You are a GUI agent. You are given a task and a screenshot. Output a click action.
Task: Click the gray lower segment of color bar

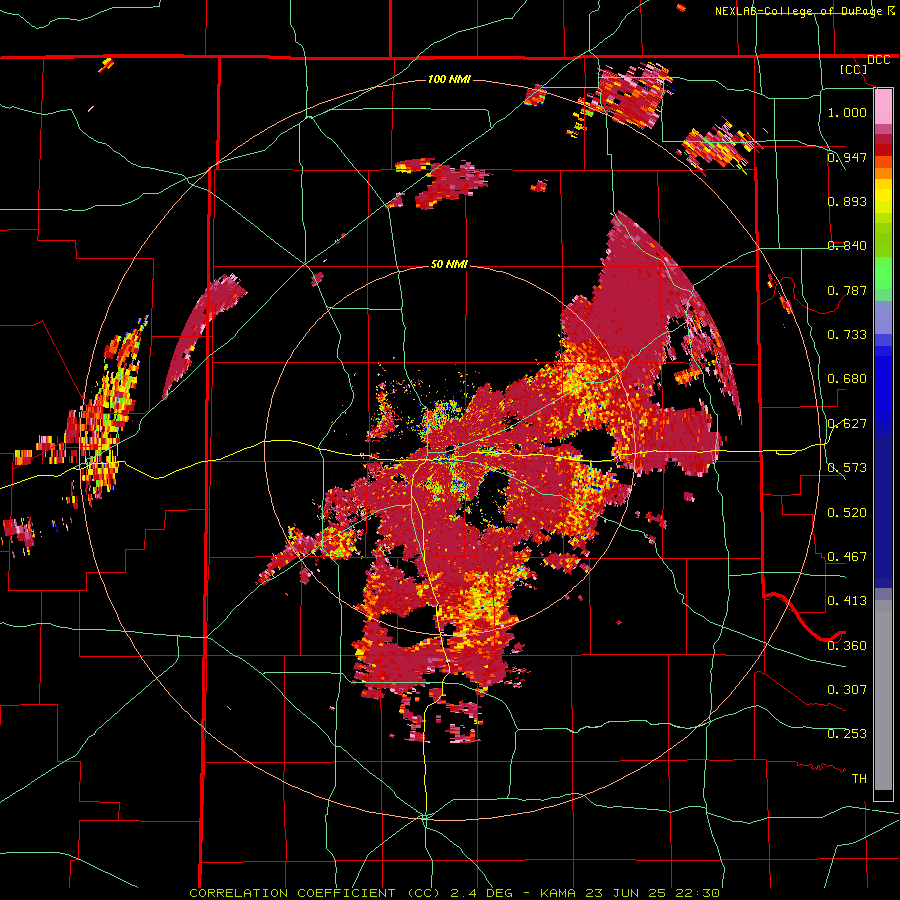point(883,695)
